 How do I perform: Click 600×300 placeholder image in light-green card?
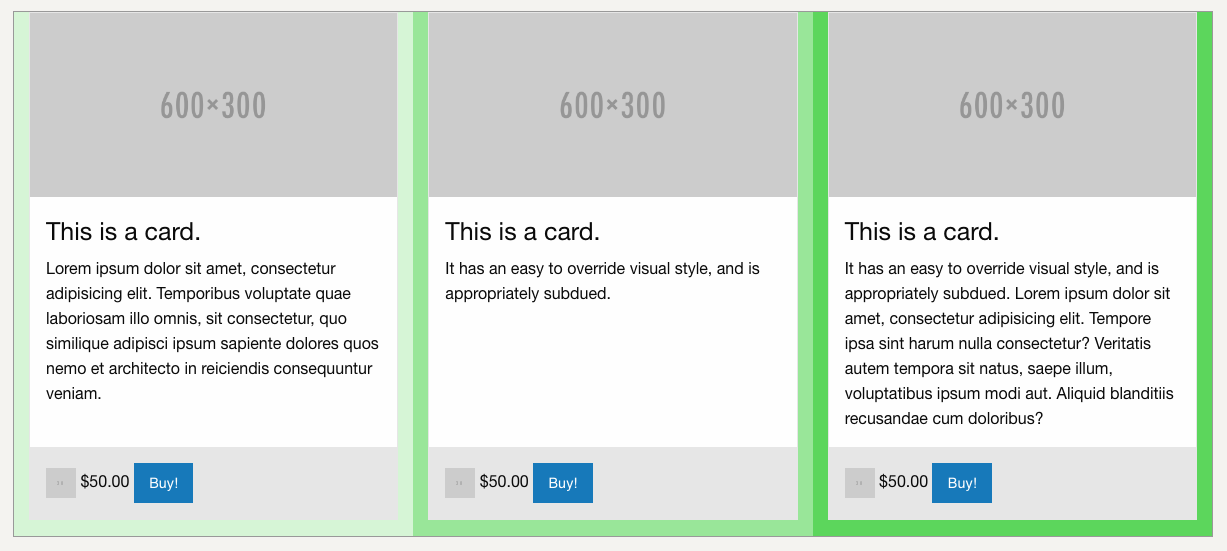pos(213,105)
